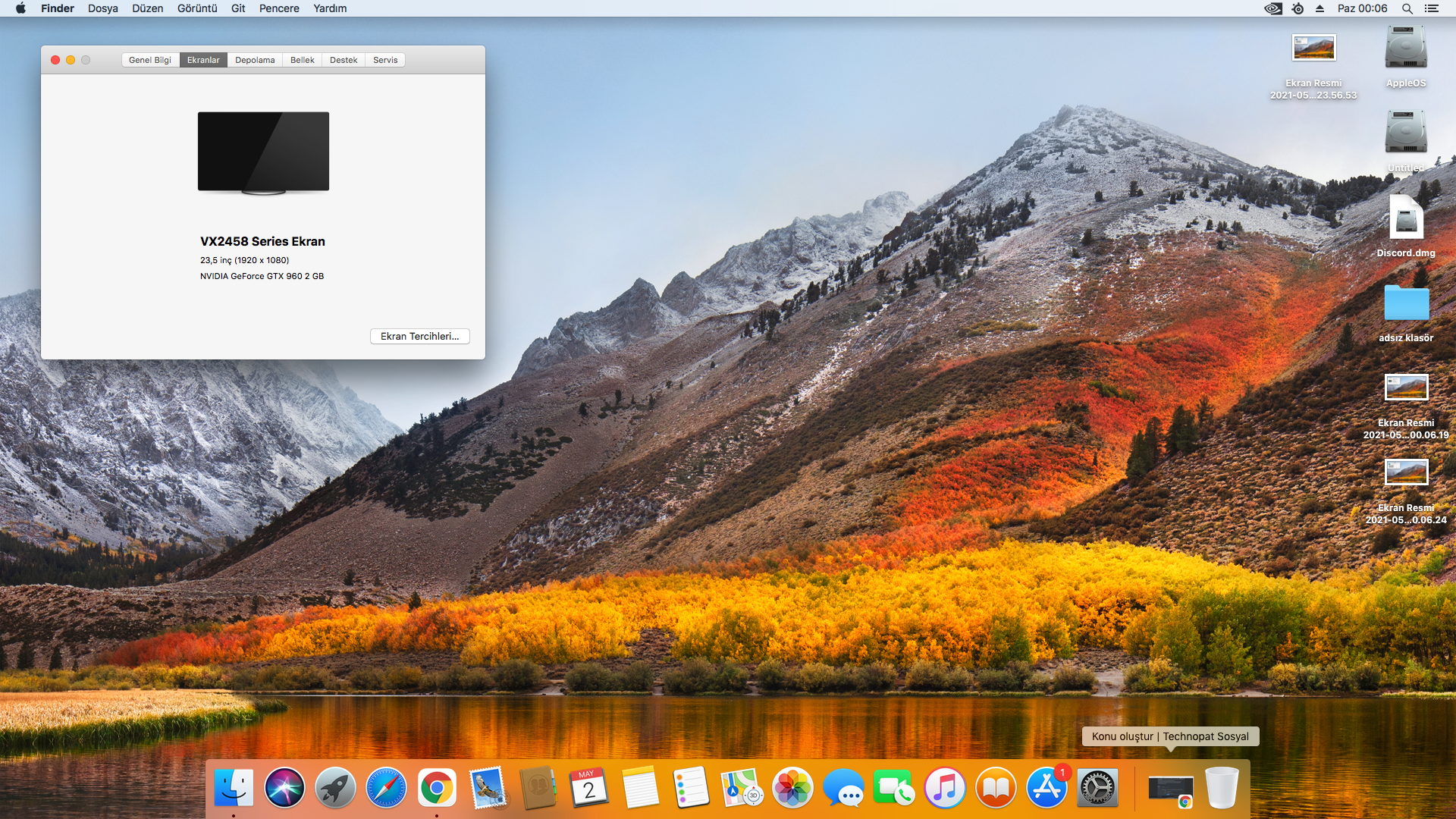Open Launchpad rocket icon
The height and width of the screenshot is (819, 1456).
click(x=335, y=788)
